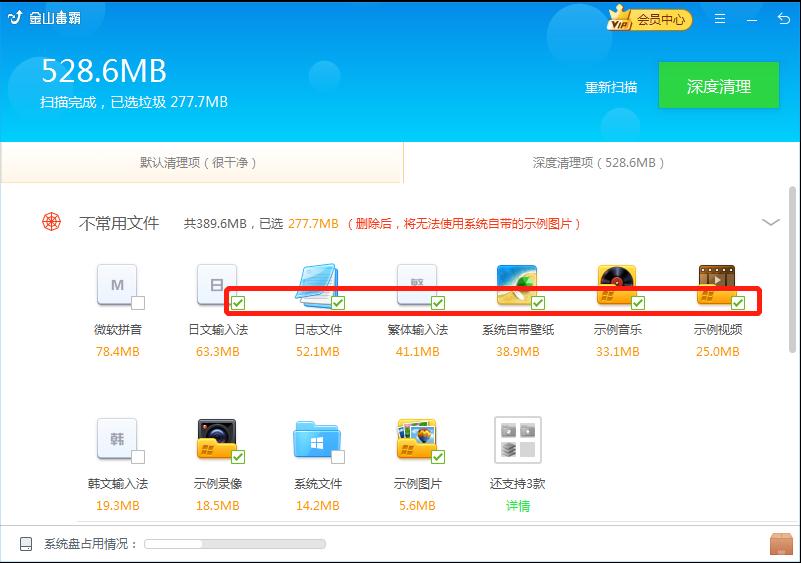Click the 示例视频 film strip icon
The image size is (801, 563).
[x=717, y=285]
